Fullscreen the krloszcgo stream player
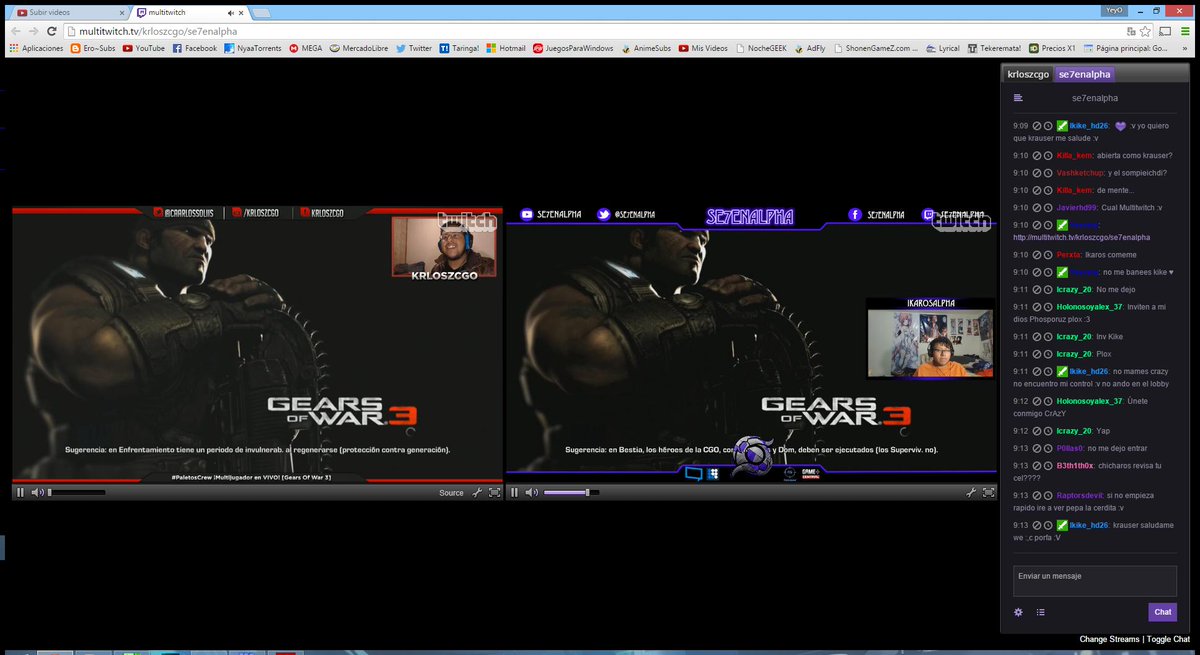The image size is (1200, 655). pos(494,492)
